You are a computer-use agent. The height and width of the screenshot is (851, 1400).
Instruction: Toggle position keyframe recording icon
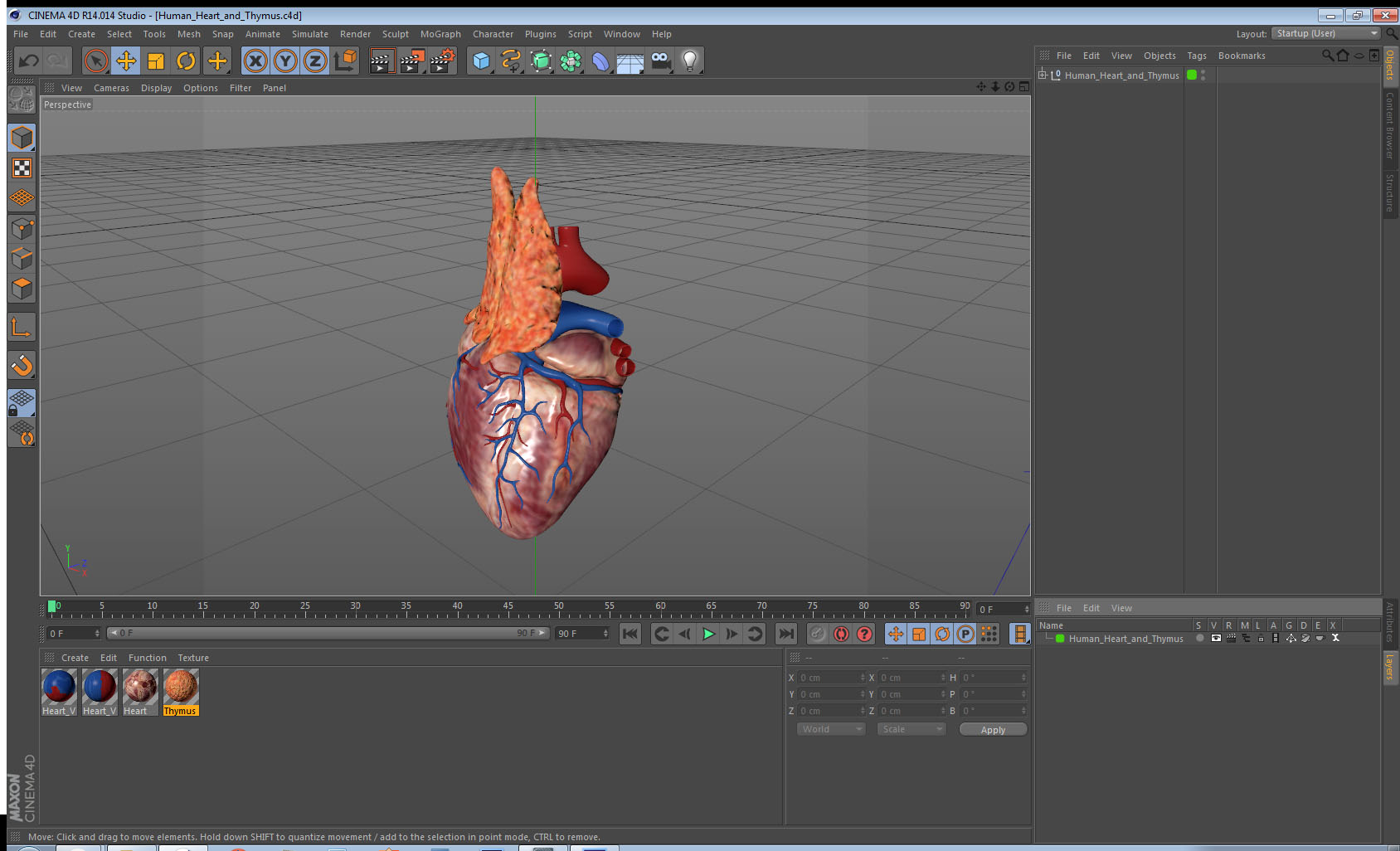(896, 634)
